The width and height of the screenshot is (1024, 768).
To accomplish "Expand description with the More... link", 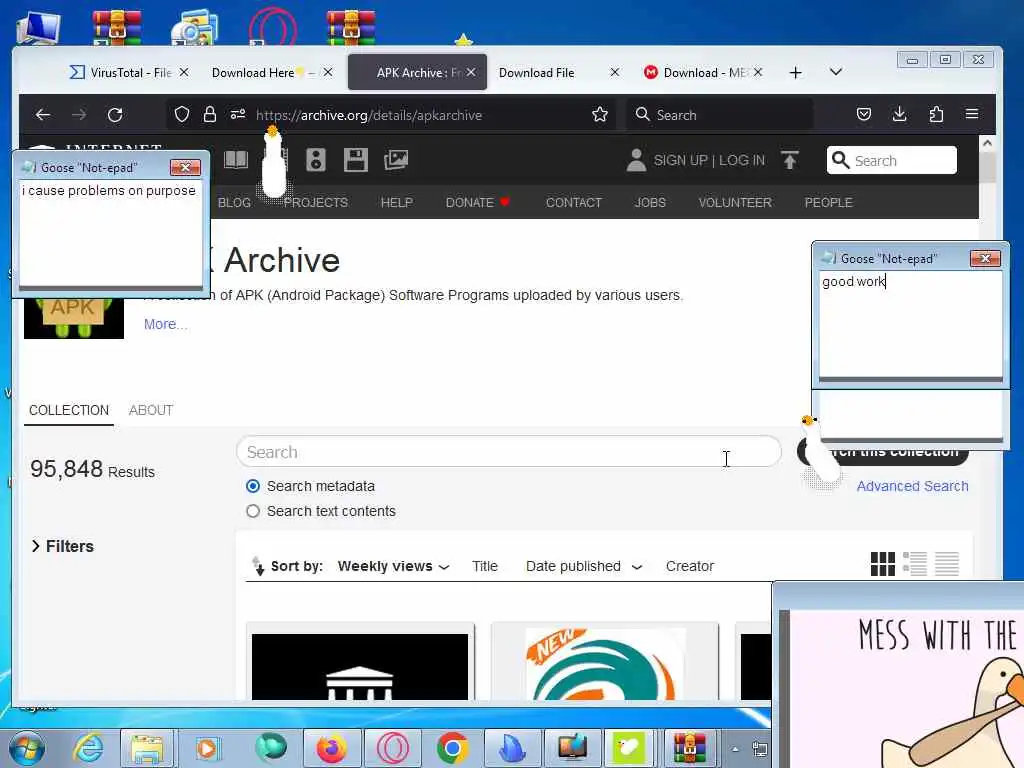I will point(165,324).
